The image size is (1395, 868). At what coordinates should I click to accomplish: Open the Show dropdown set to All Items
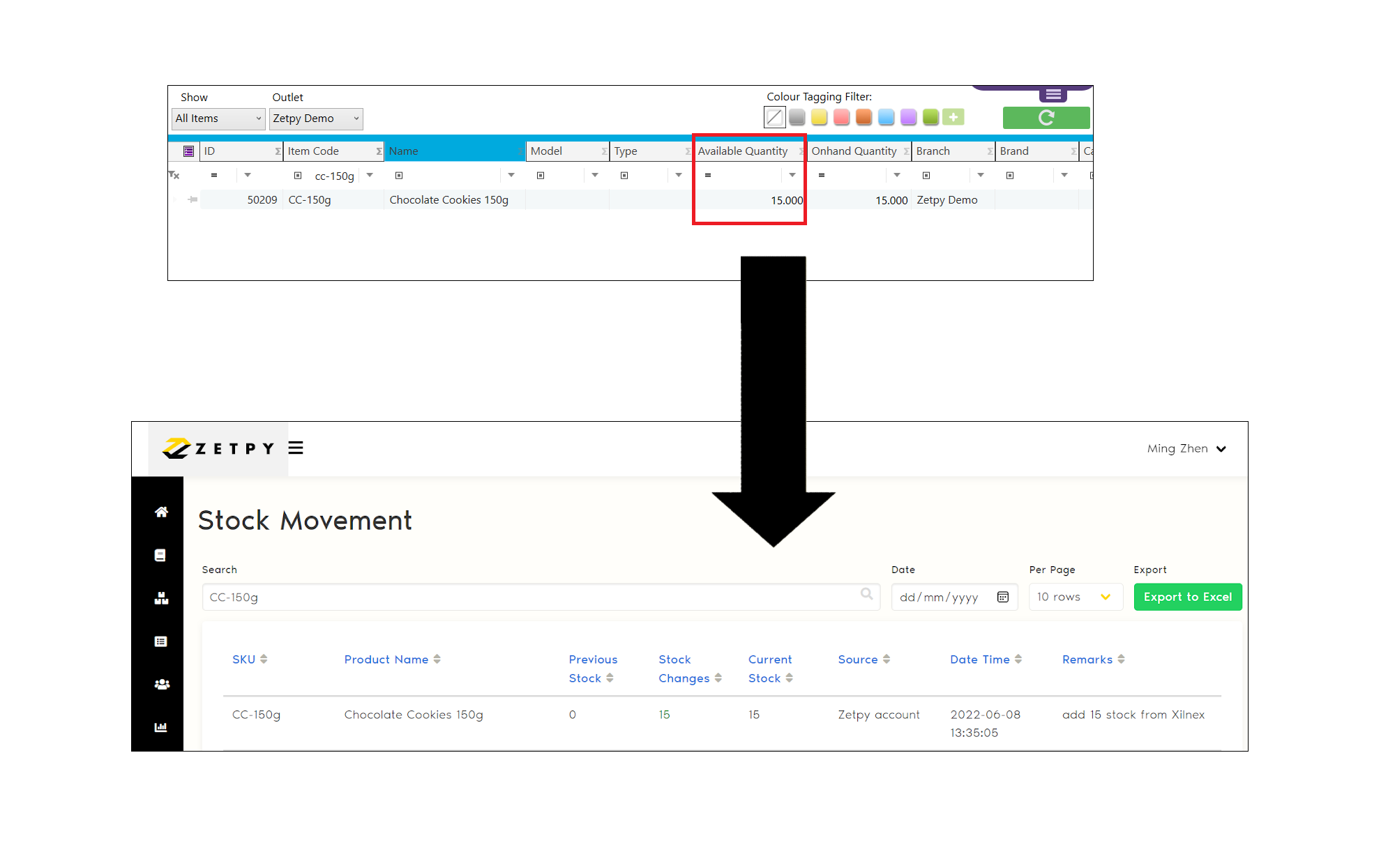click(218, 118)
